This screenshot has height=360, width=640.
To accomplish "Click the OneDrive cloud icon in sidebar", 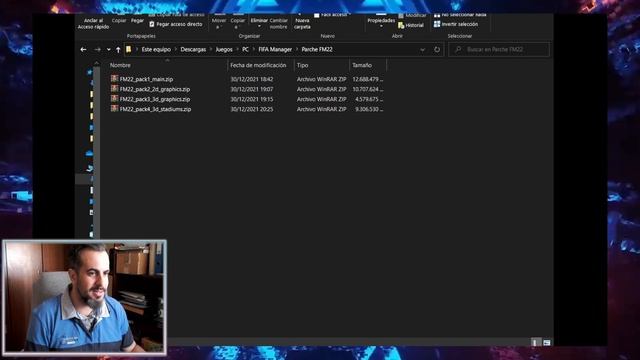I will click(x=89, y=153).
